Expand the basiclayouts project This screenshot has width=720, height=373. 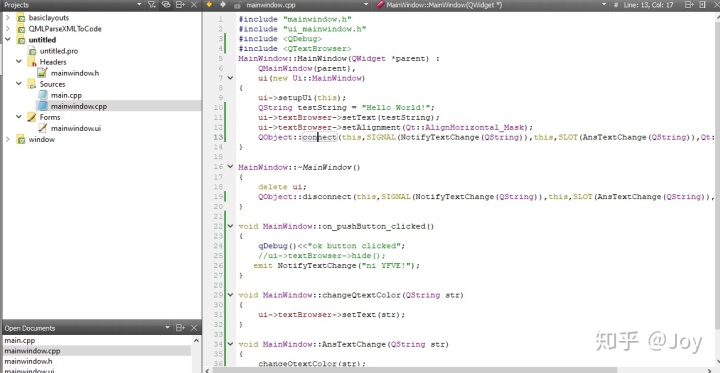pos(7,17)
